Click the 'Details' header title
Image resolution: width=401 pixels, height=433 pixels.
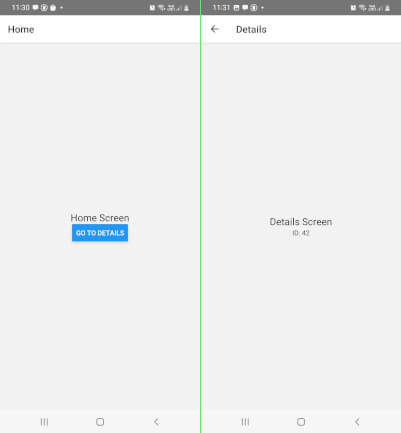tap(251, 29)
